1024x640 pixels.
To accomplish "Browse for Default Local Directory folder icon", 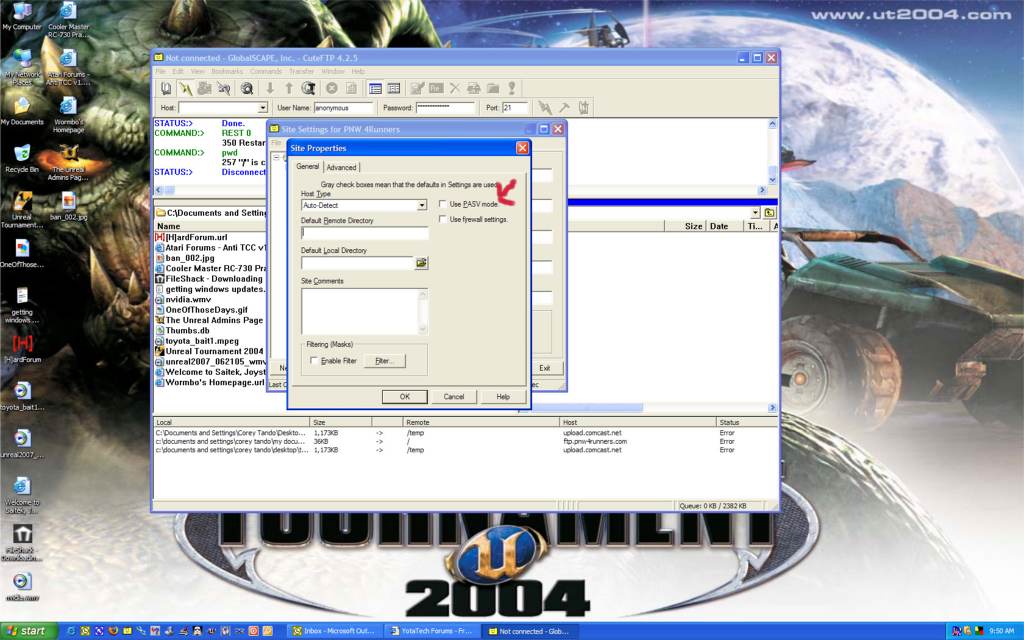I will coord(421,263).
